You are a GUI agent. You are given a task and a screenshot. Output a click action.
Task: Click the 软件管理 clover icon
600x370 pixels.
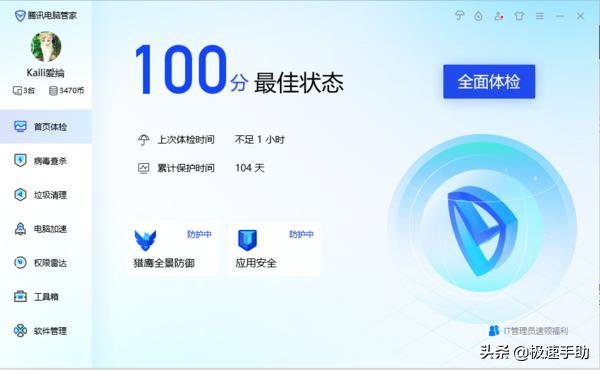(20, 330)
